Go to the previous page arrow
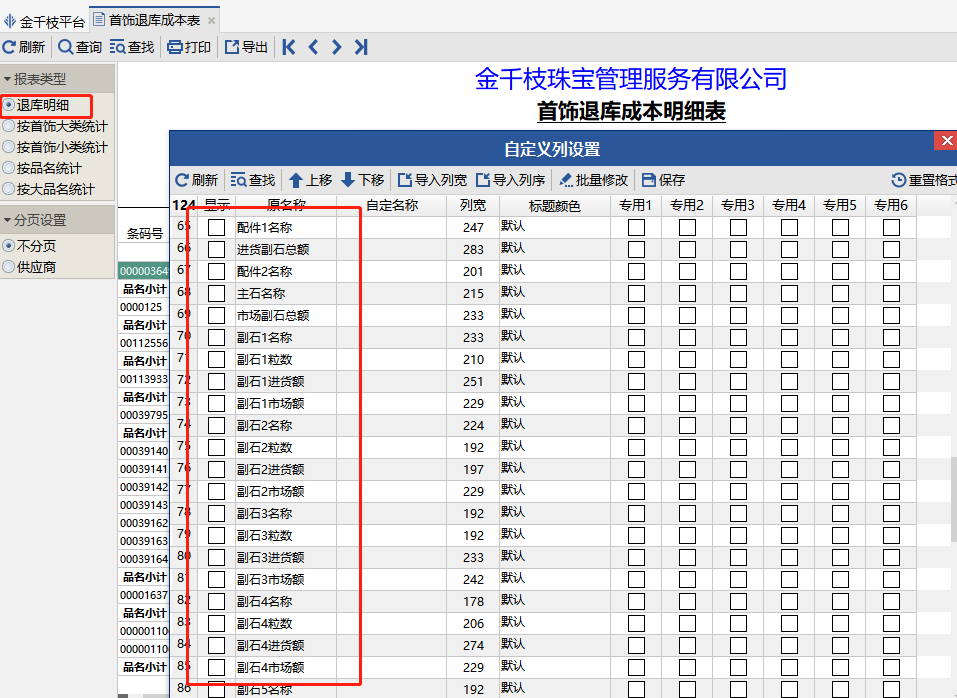The image size is (957, 698). (x=313, y=47)
